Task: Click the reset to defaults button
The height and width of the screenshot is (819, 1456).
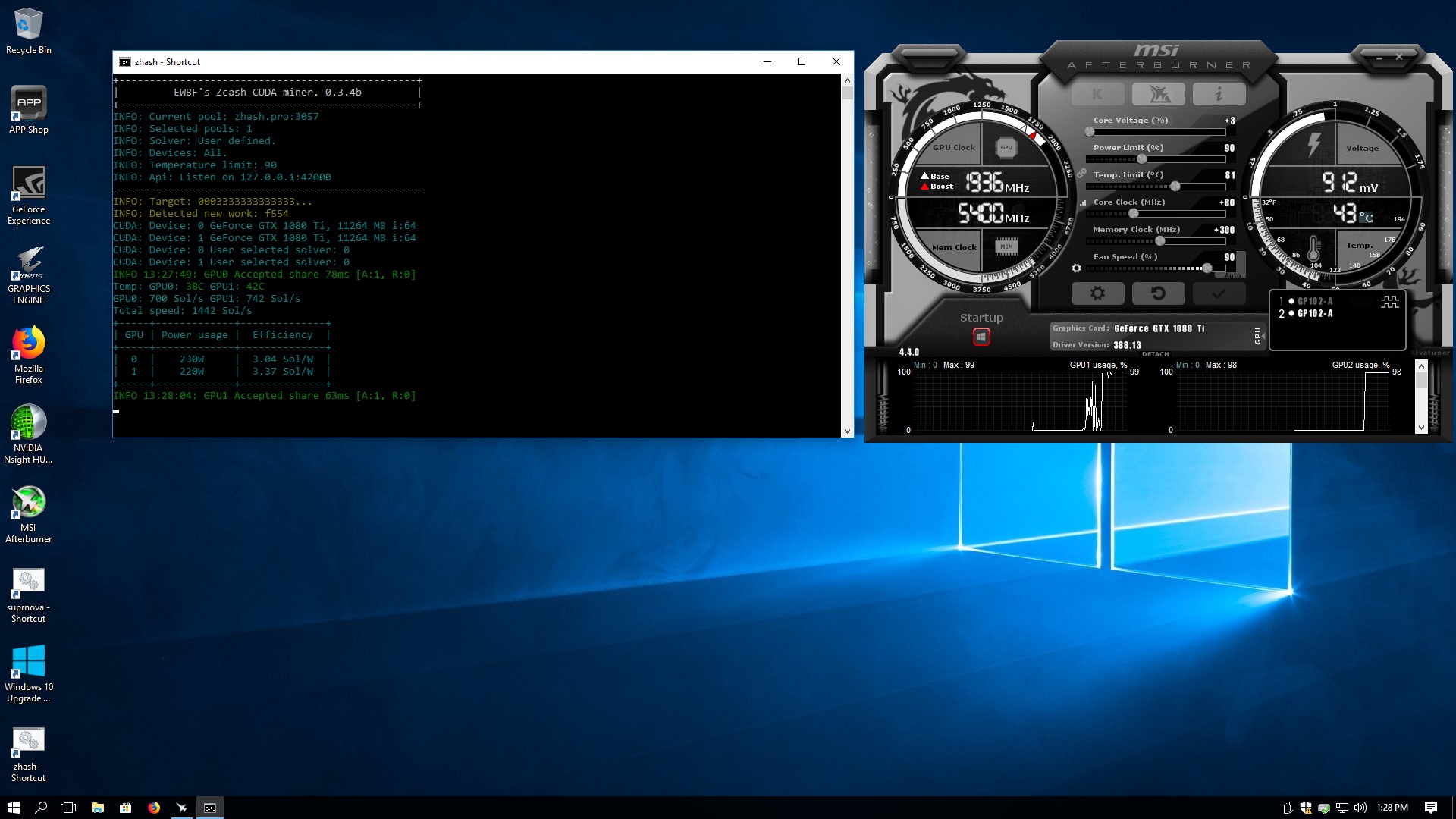Action: 1158,293
